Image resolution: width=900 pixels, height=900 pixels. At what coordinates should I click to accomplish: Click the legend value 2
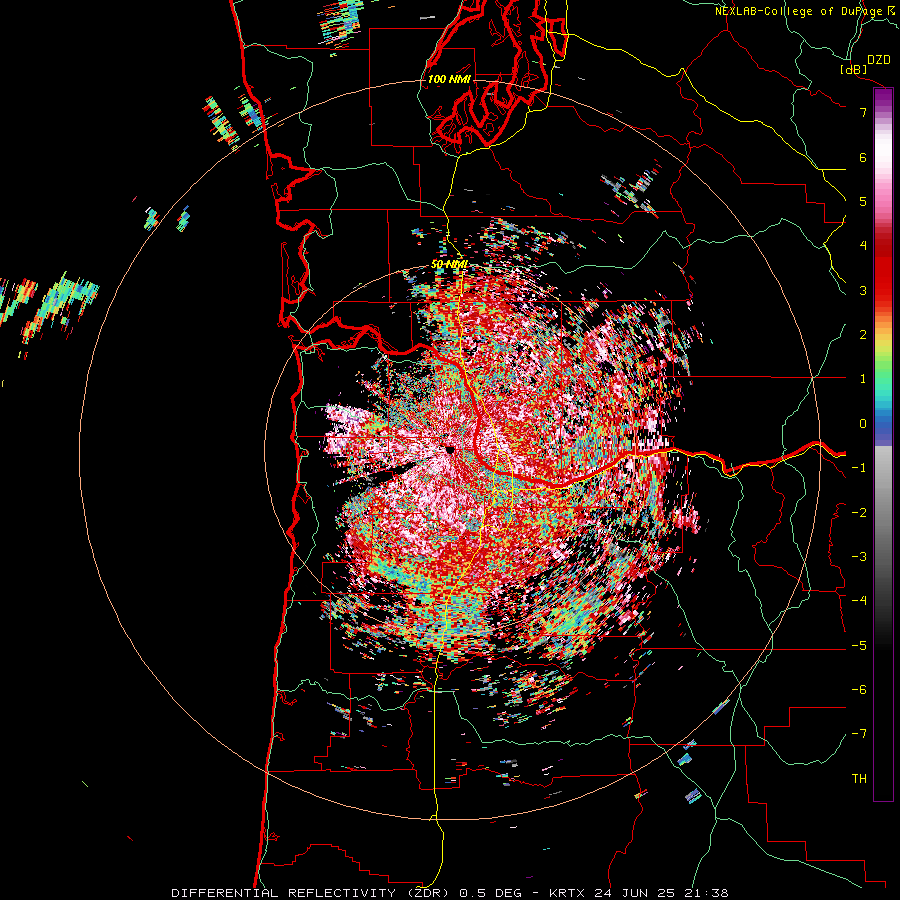(x=863, y=335)
